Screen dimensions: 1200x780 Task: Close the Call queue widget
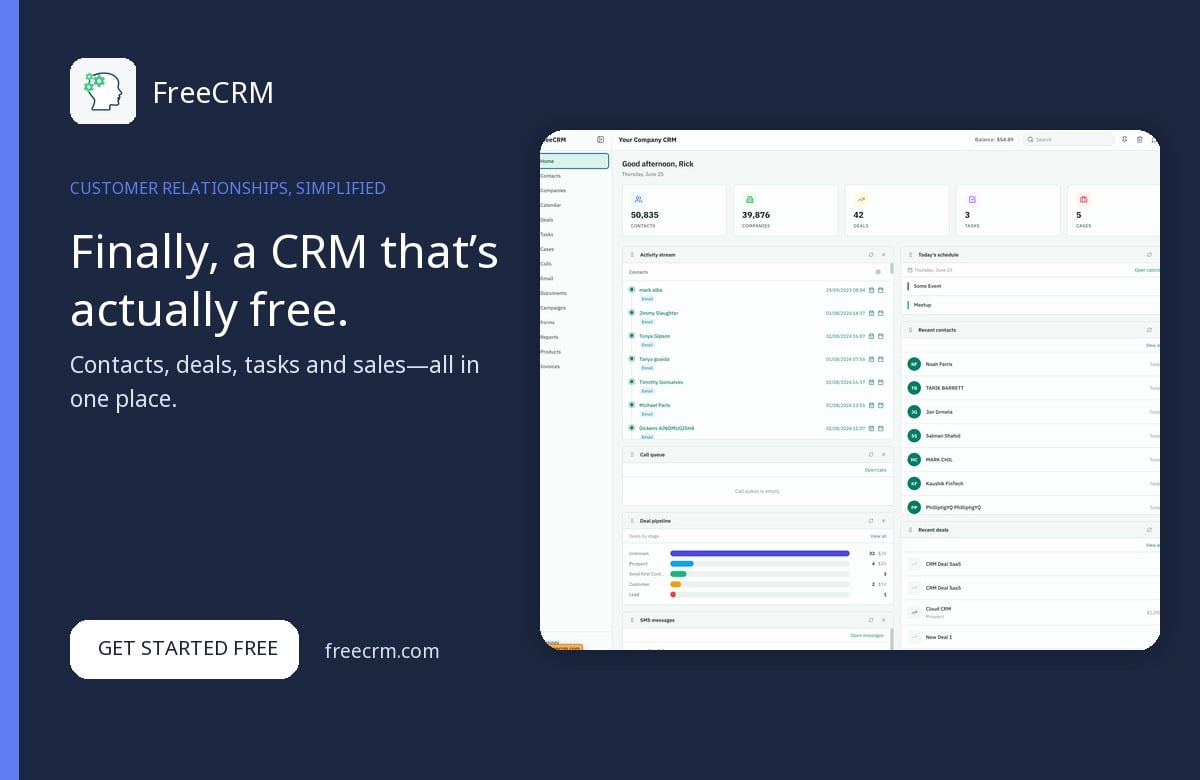883,454
